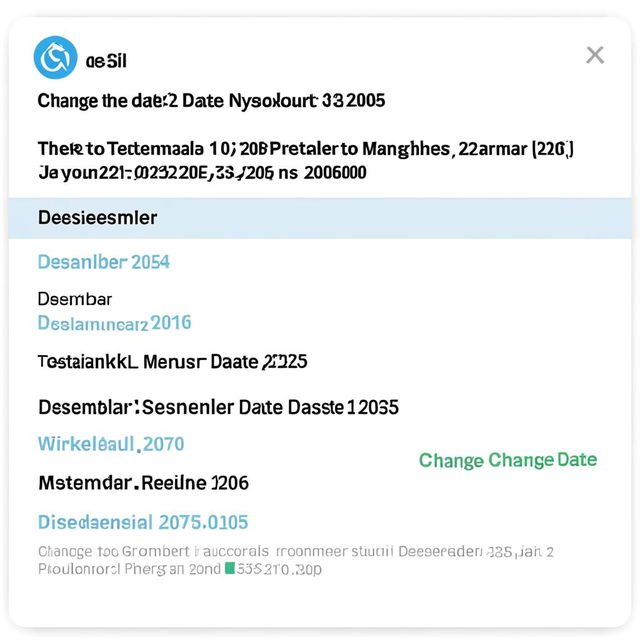Viewport: 640px width, 640px height.
Task: Click the '33 2005' date in heading
Action: [353, 100]
